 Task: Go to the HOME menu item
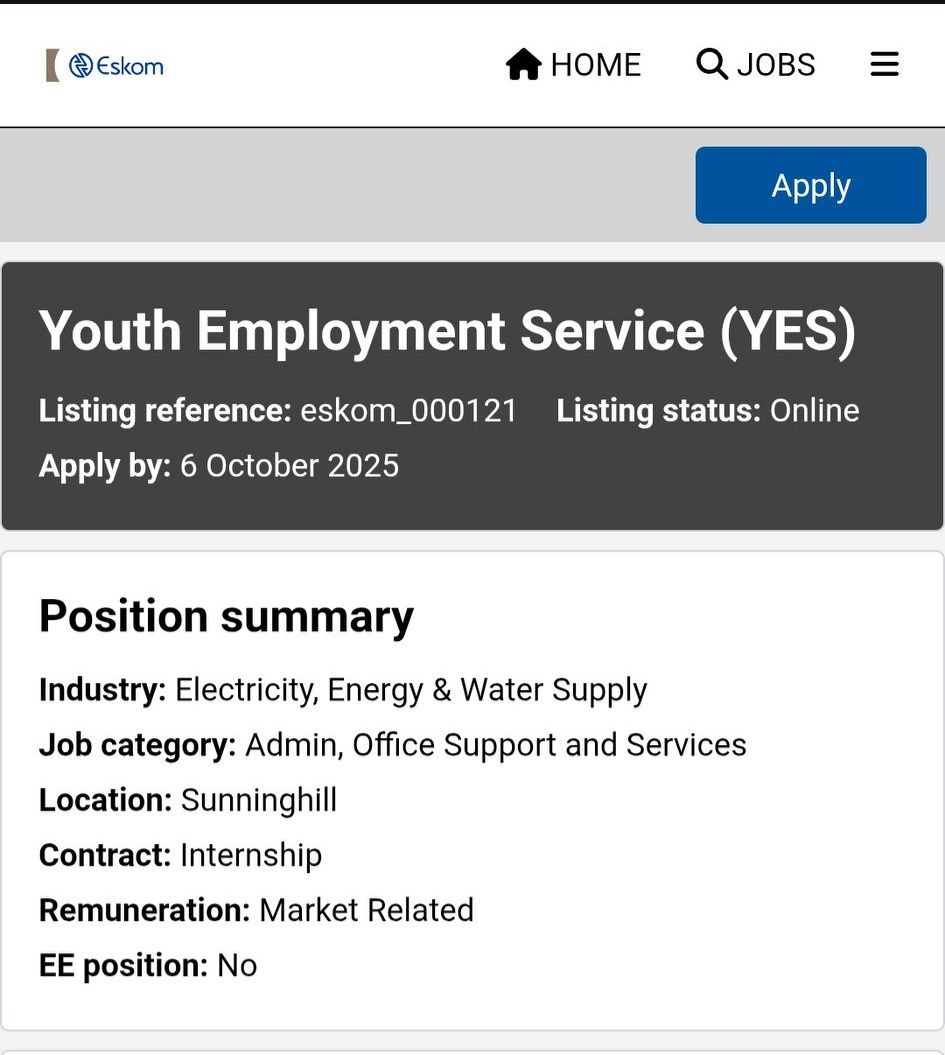[x=573, y=65]
